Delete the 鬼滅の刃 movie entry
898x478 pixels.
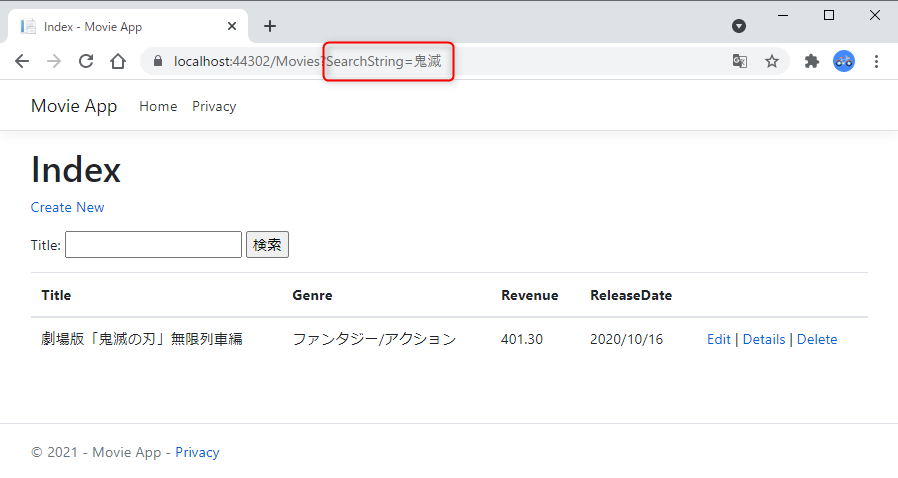tap(817, 339)
